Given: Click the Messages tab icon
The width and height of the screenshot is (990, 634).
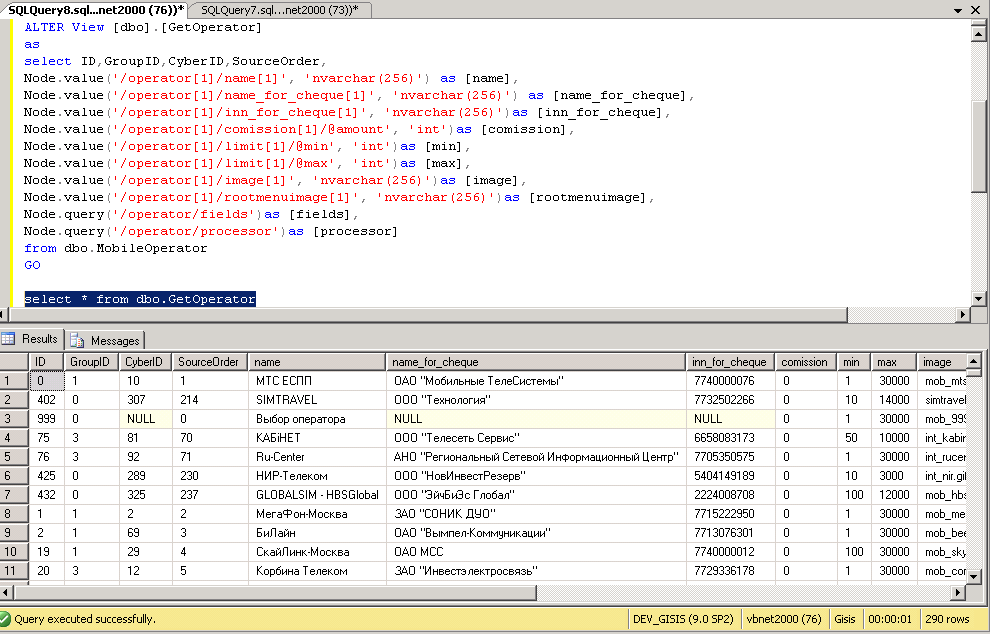Looking at the screenshot, I should [x=77, y=341].
